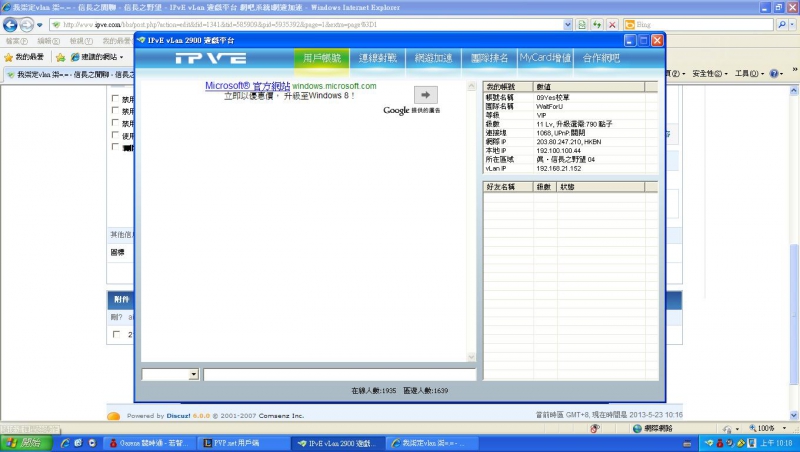This screenshot has width=800, height=452.
Task: Select the IE tab titled 我搞定vlan 柒
Action: coord(70,74)
